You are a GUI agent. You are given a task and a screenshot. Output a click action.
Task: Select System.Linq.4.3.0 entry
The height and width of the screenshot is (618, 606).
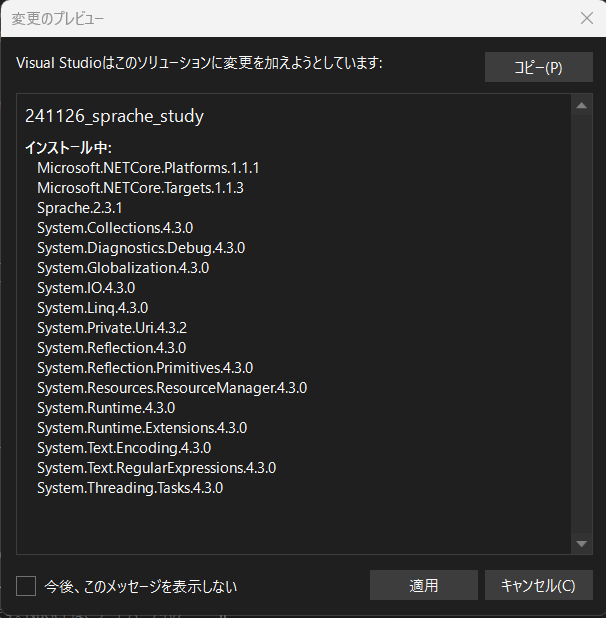[93, 308]
